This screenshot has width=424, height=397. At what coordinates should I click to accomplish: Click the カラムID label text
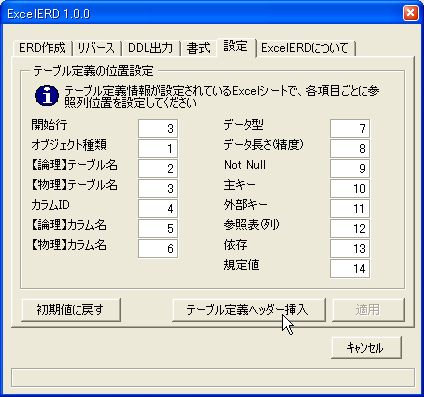point(50,205)
